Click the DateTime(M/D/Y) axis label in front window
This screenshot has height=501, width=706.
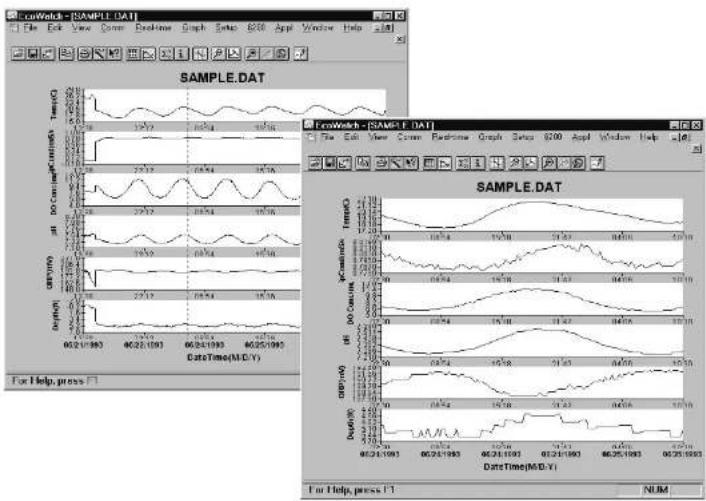(x=520, y=467)
